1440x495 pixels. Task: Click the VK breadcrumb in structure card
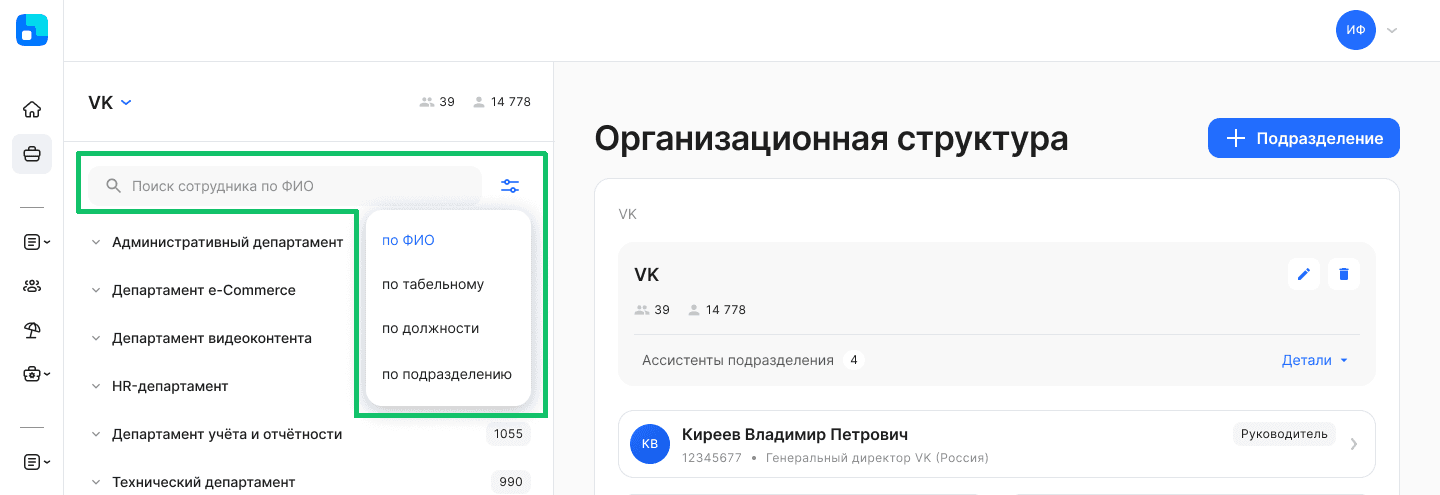point(628,214)
